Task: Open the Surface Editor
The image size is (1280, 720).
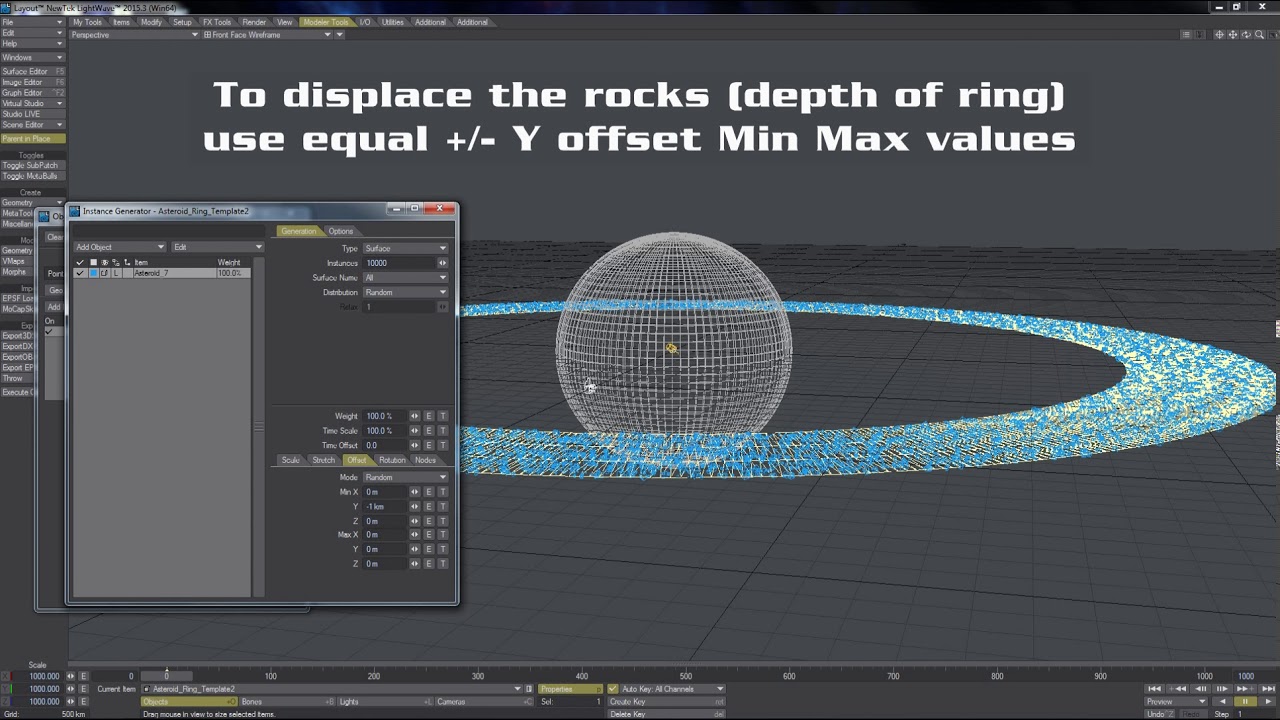Action: [x=32, y=72]
